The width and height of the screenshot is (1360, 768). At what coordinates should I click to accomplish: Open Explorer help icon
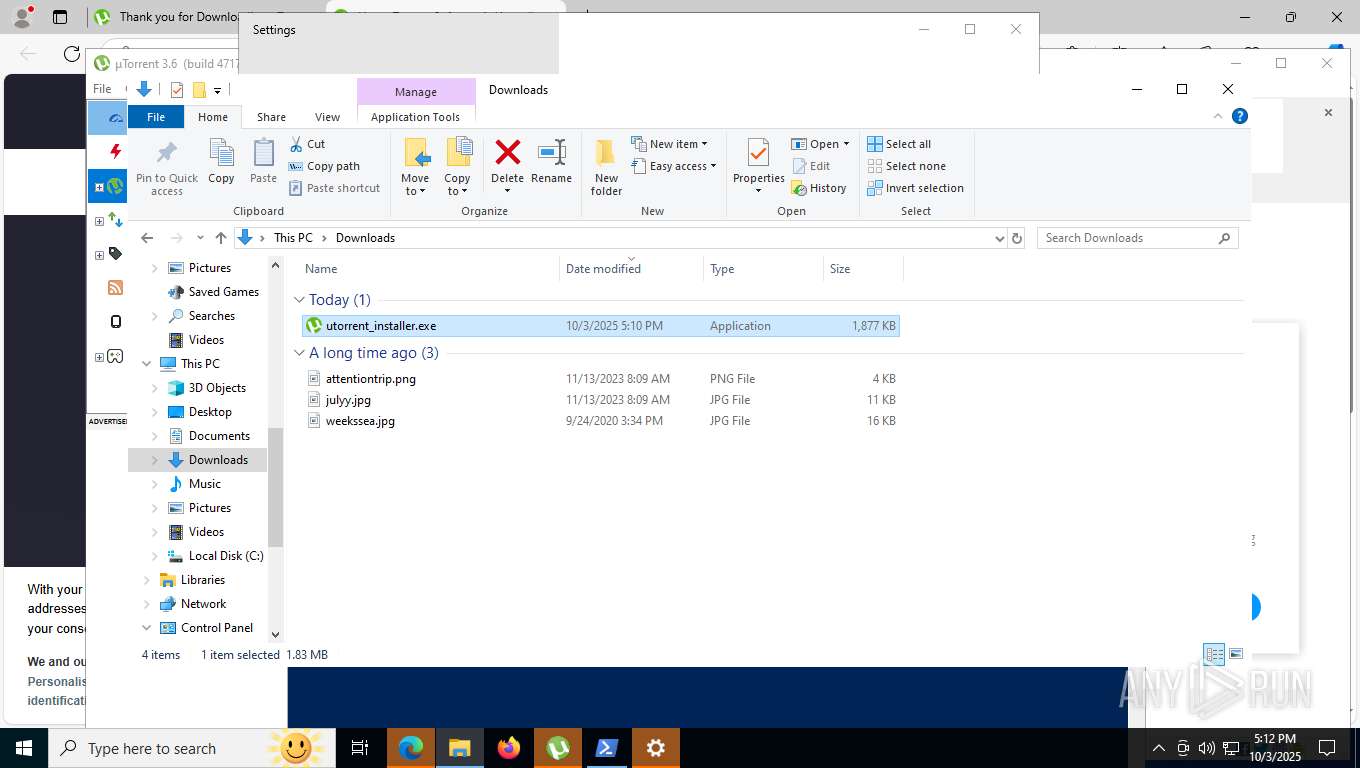(x=1240, y=116)
